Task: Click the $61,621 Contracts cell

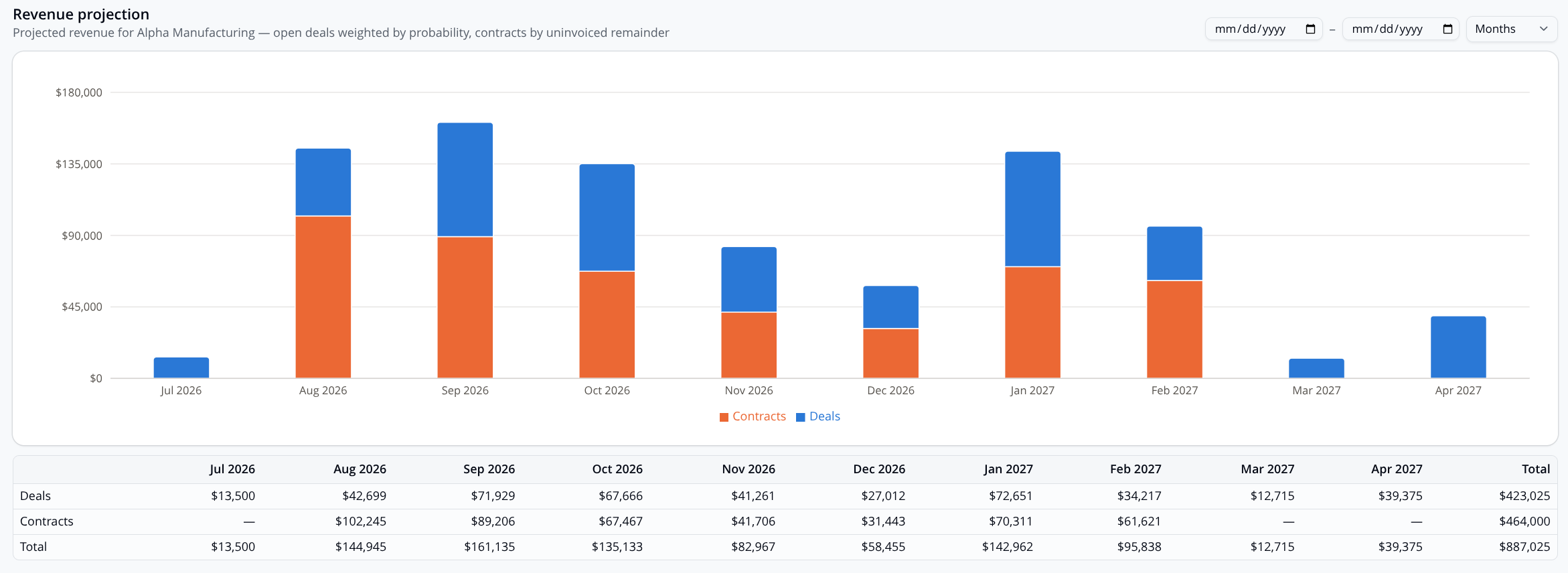Action: [x=1140, y=521]
